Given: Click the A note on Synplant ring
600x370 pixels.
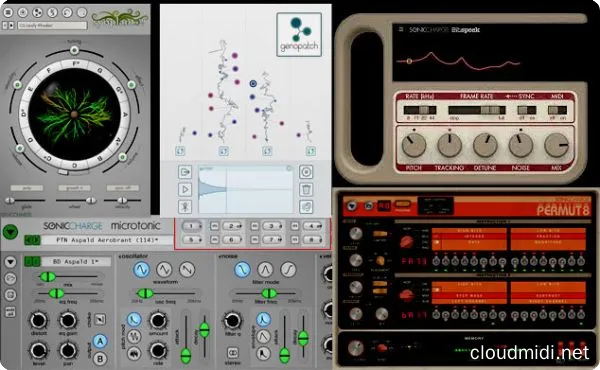Looking at the screenshot, I should pos(125,114).
